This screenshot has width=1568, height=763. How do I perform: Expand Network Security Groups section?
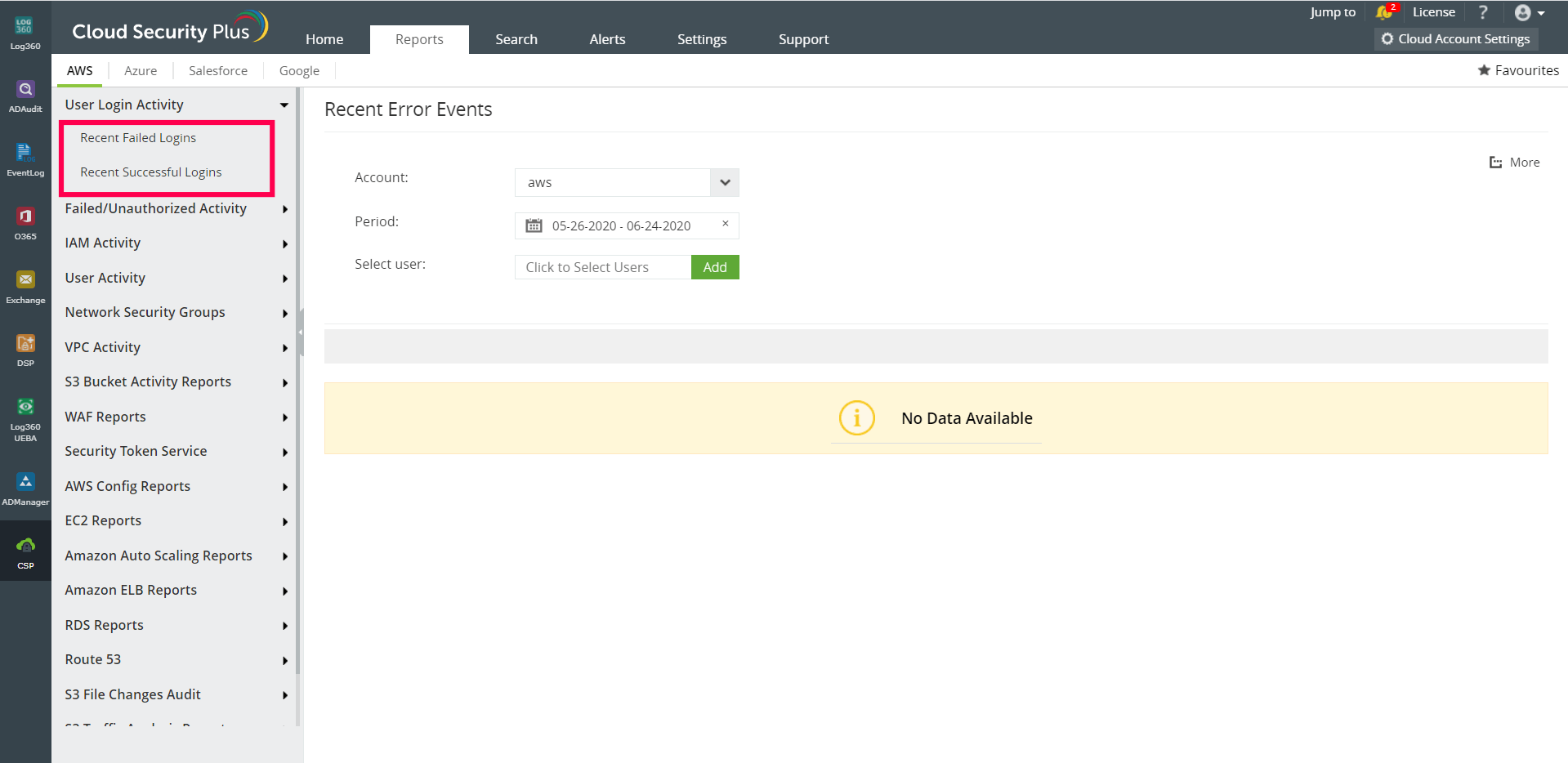285,313
